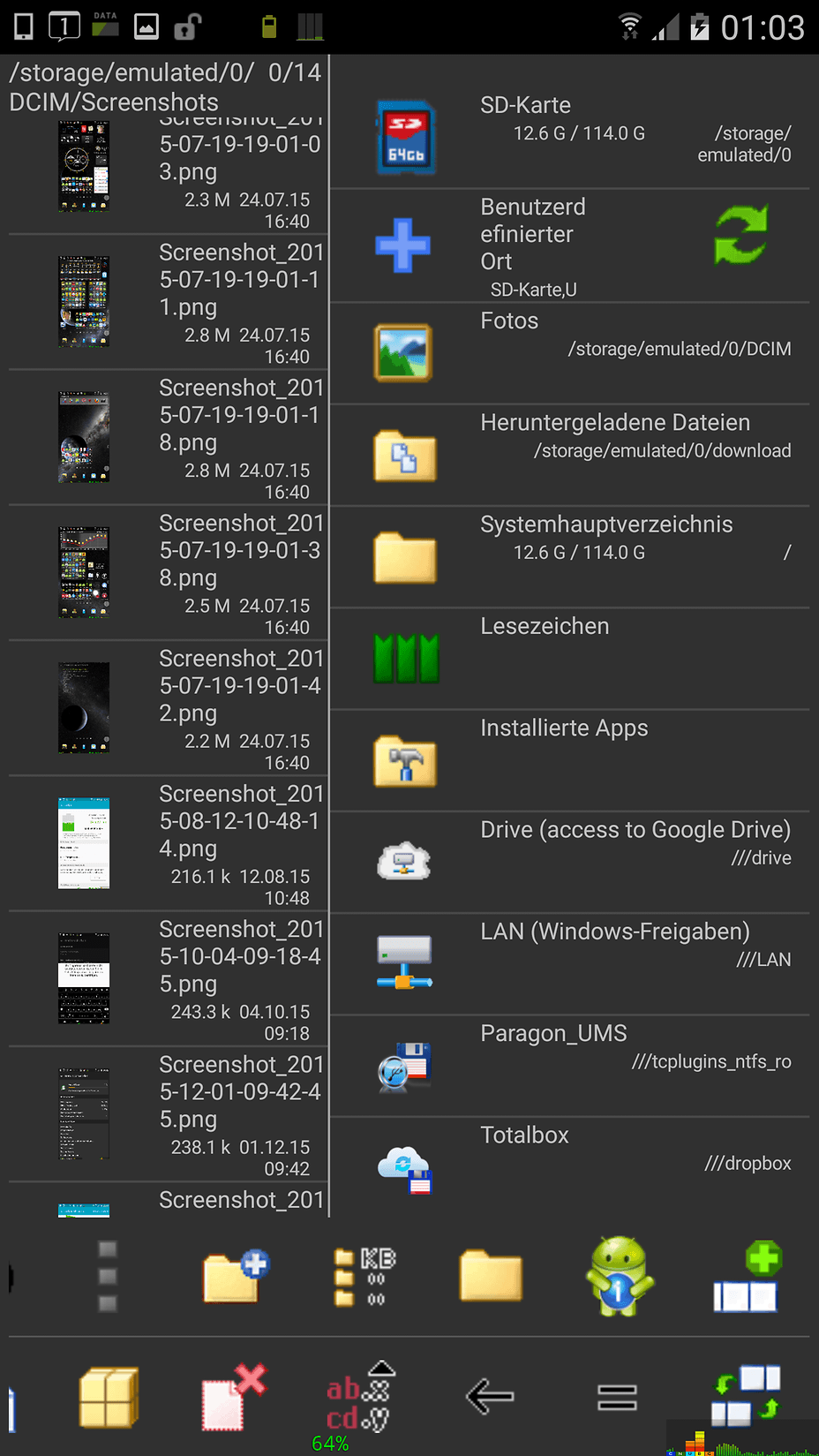Tap the add button bar icon

[x=747, y=1277]
